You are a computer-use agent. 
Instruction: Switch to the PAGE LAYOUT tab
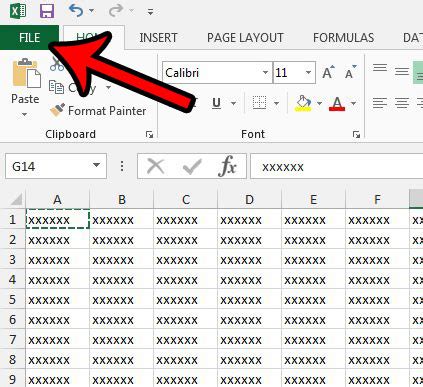tap(245, 38)
